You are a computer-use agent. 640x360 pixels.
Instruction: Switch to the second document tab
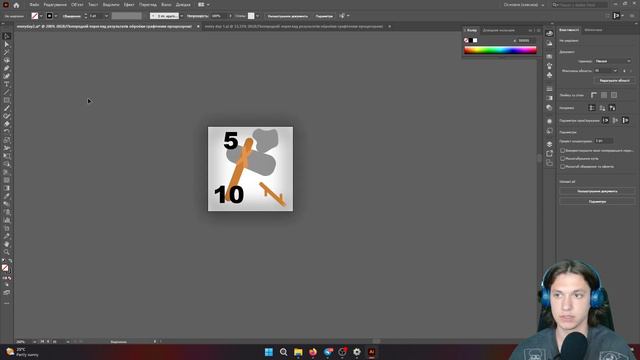click(x=294, y=27)
